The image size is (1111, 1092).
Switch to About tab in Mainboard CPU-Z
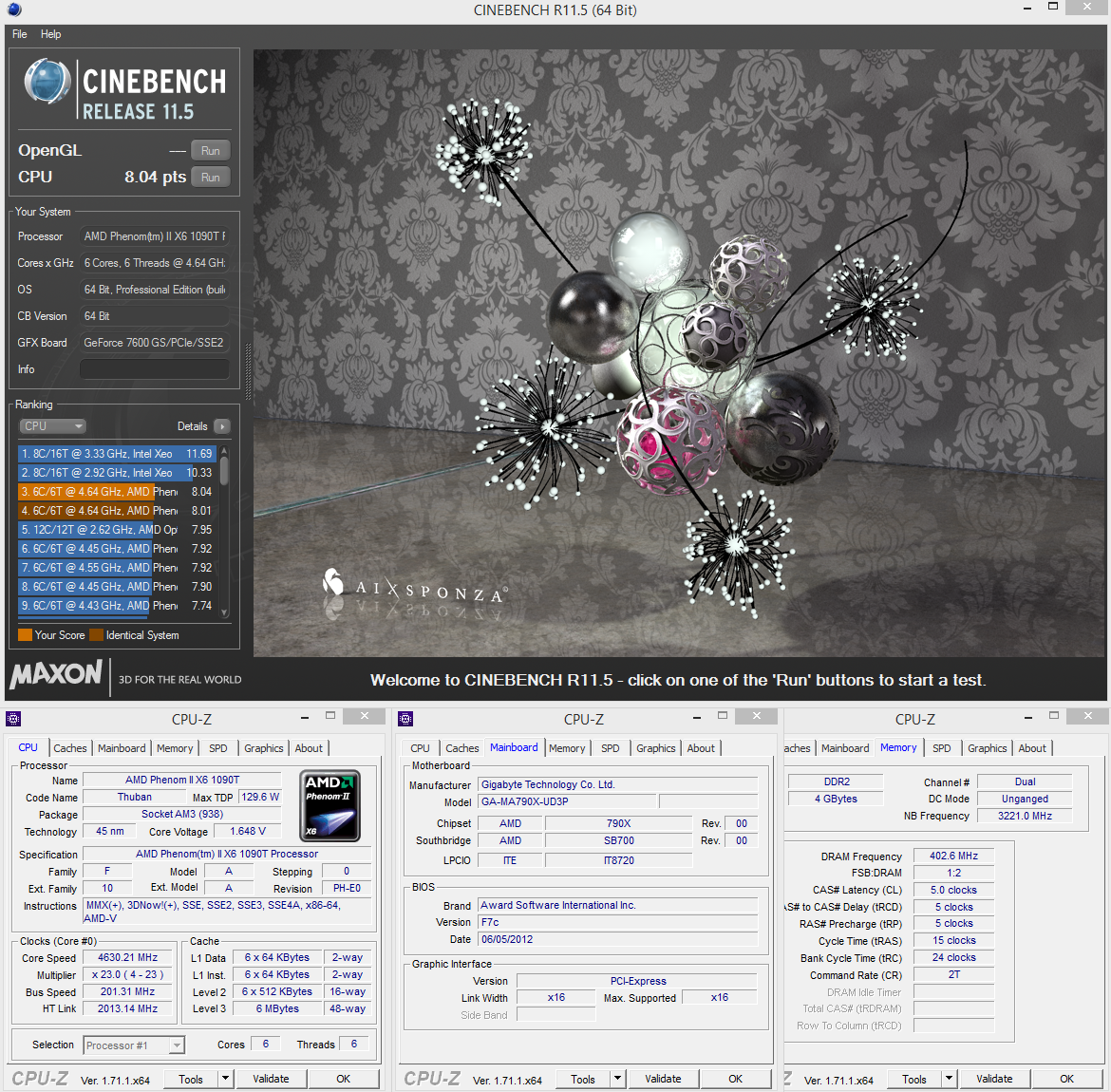[x=701, y=748]
